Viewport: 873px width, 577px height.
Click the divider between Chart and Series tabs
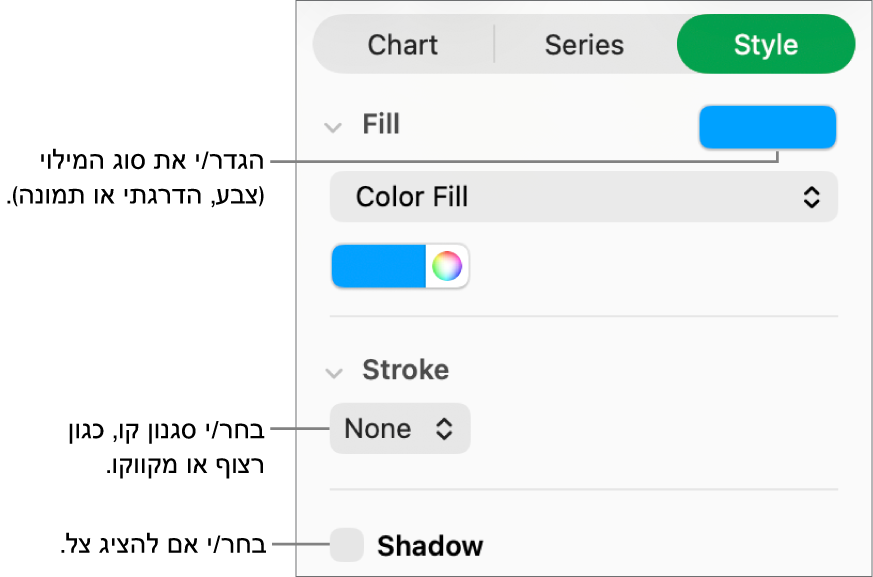click(494, 45)
